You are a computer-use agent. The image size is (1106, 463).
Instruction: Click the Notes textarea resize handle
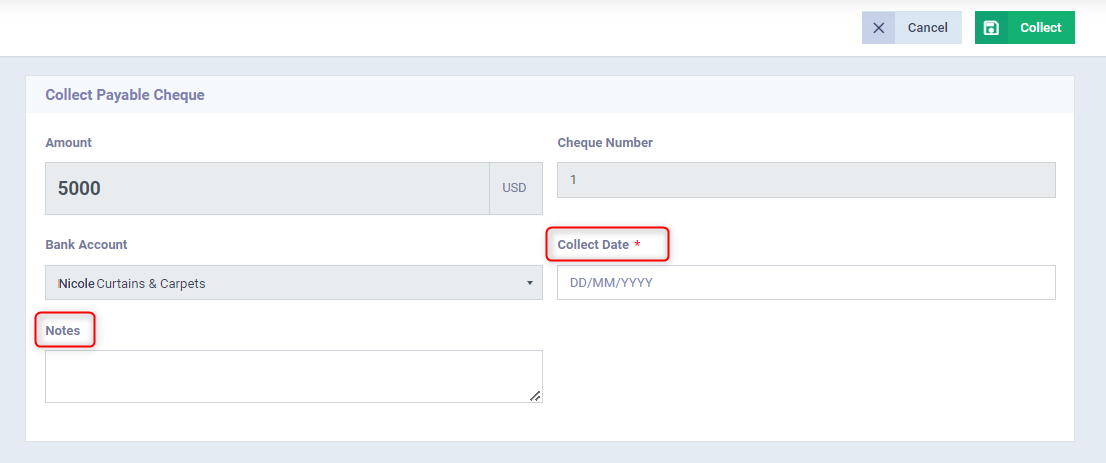point(535,396)
